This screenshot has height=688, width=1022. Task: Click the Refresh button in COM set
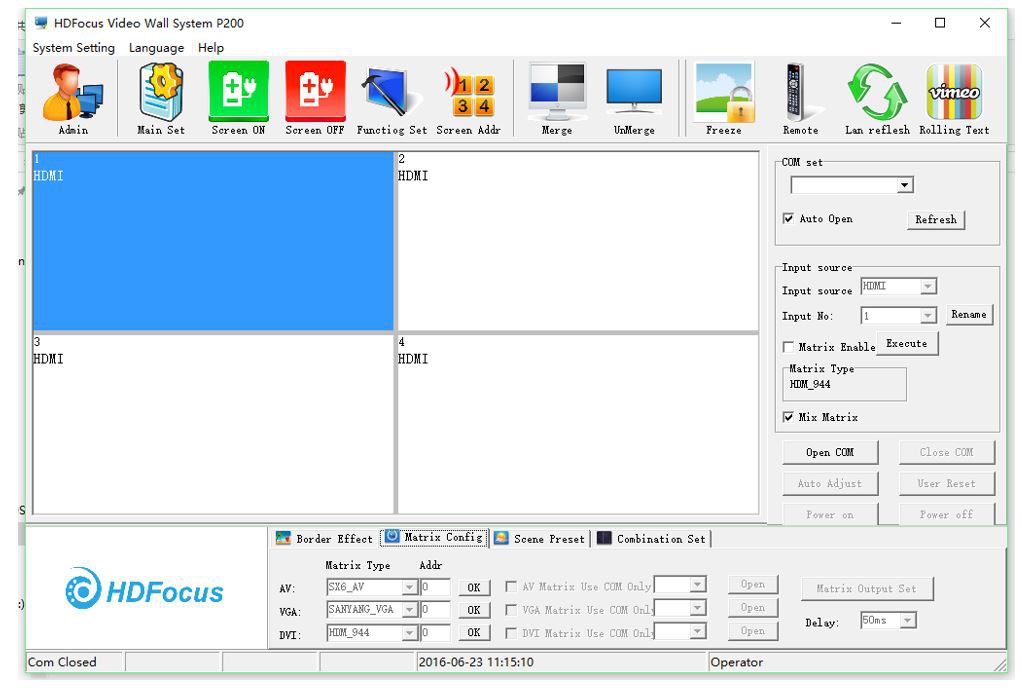click(x=935, y=219)
